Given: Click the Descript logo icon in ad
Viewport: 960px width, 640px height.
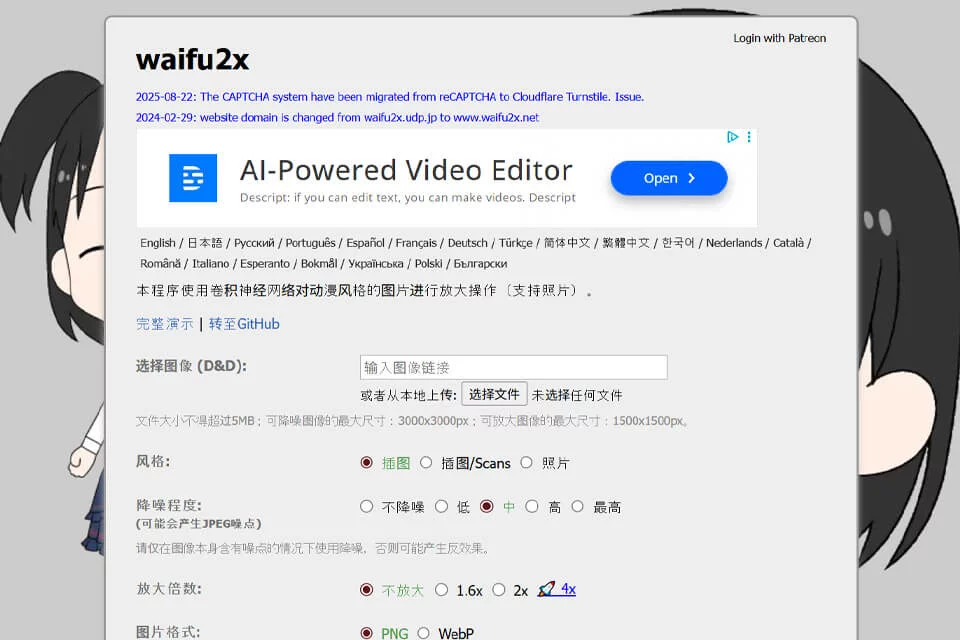Looking at the screenshot, I should pyautogui.click(x=193, y=178).
